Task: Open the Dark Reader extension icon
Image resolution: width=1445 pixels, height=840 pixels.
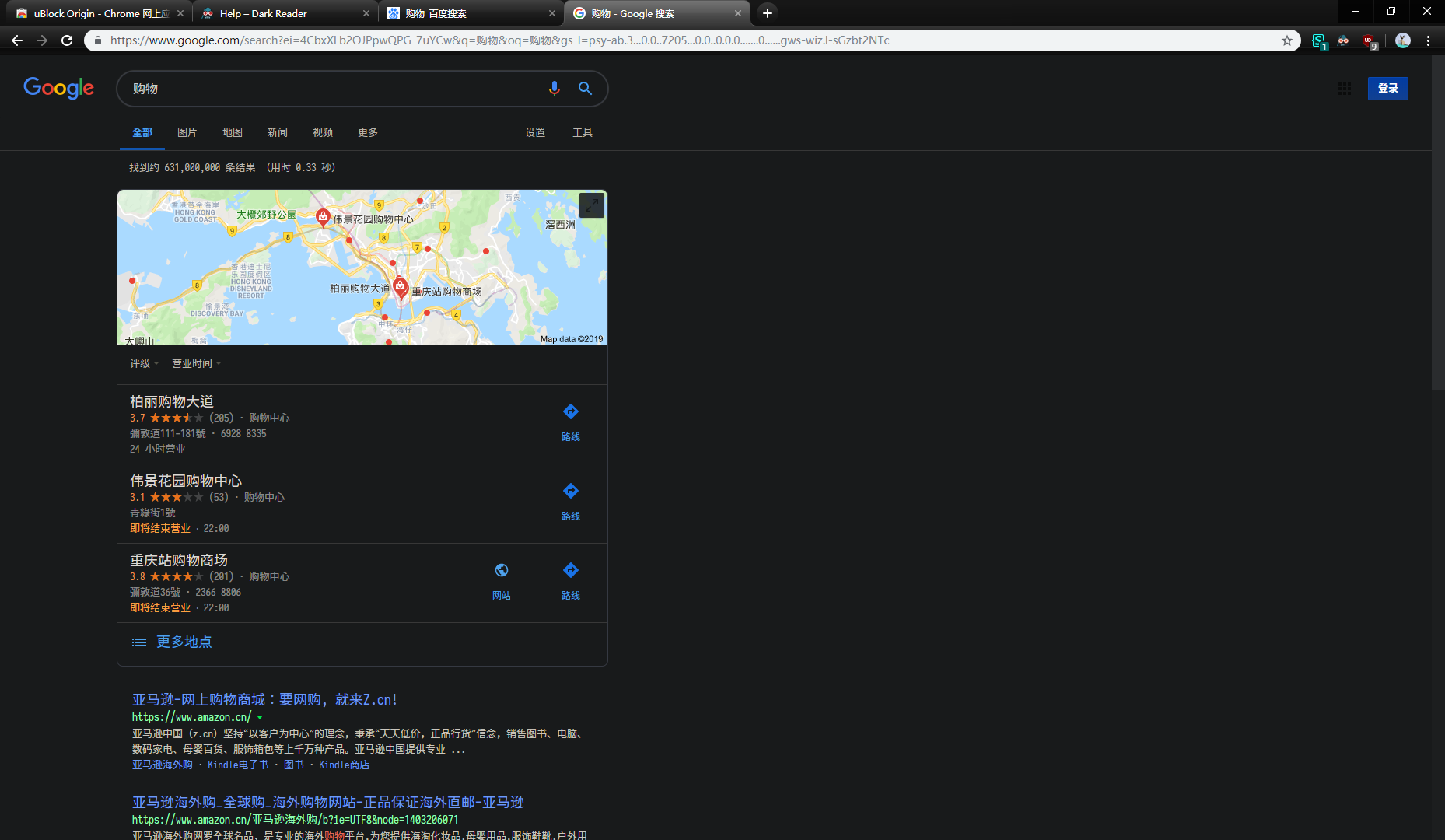Action: pos(1343,40)
